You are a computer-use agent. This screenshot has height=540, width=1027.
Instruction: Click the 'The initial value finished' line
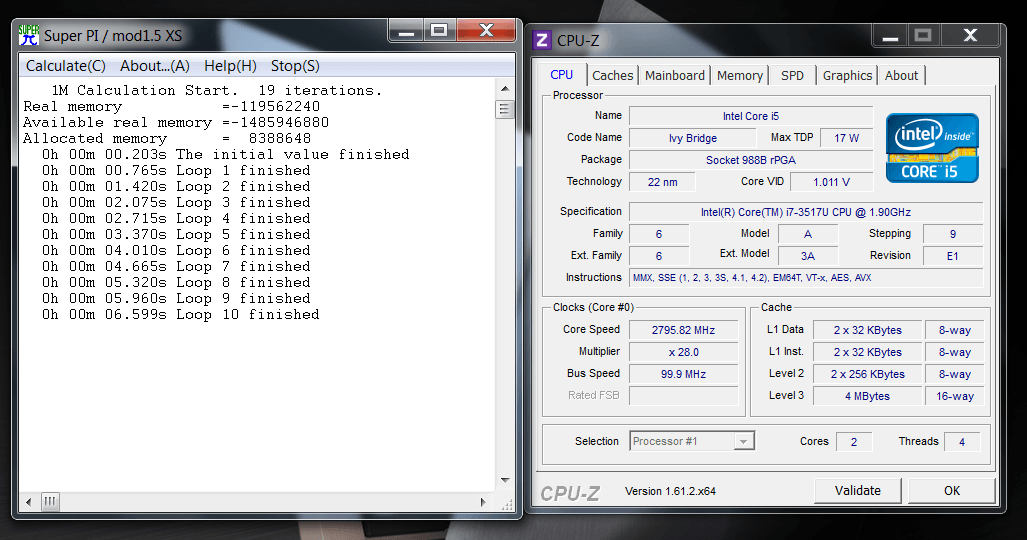pyautogui.click(x=225, y=155)
